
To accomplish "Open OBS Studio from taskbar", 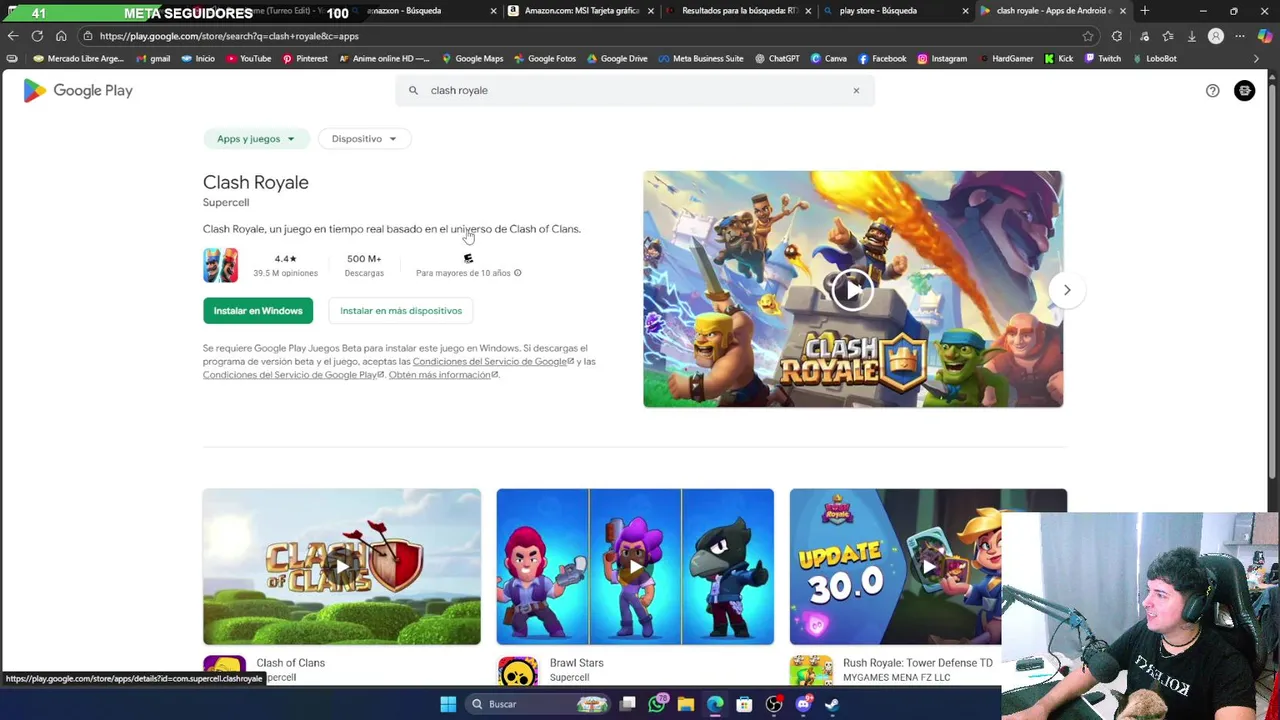I will tap(773, 704).
